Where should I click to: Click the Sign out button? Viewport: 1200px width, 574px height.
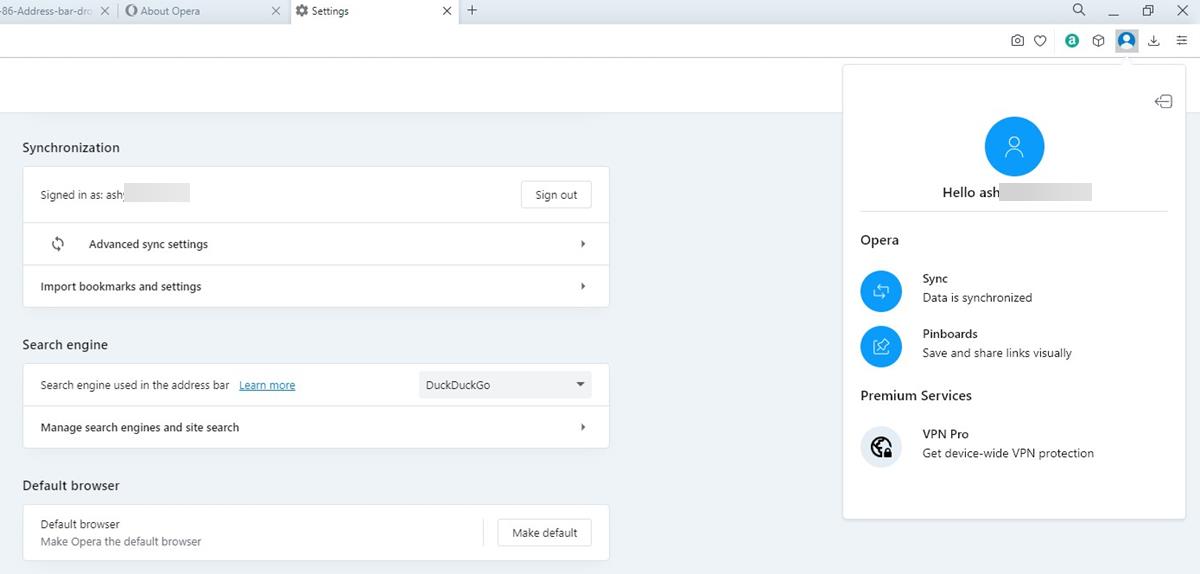tap(556, 195)
